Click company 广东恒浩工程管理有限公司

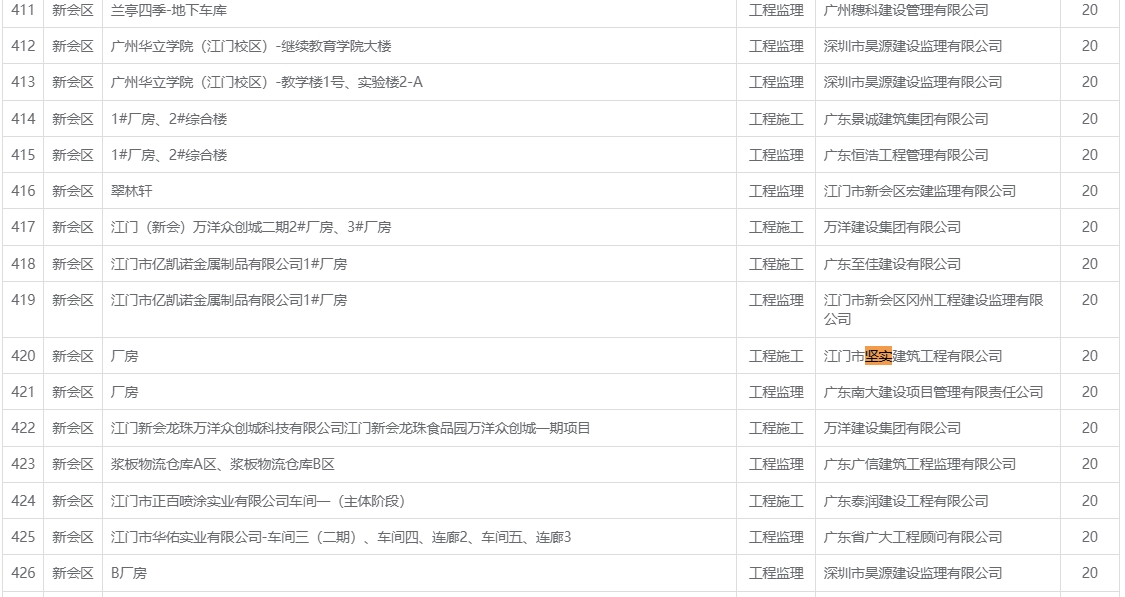click(x=906, y=155)
